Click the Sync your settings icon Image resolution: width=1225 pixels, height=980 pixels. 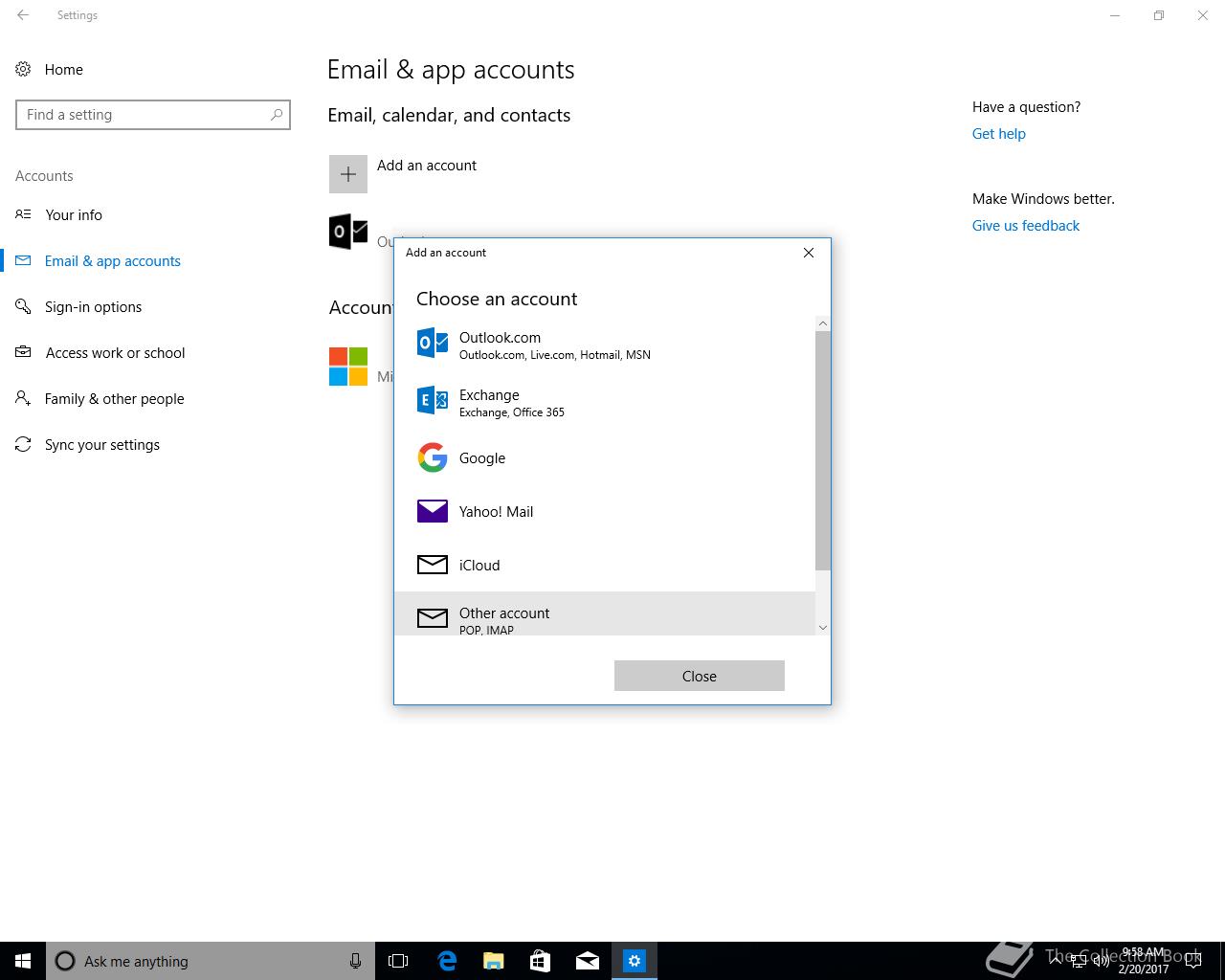(23, 444)
